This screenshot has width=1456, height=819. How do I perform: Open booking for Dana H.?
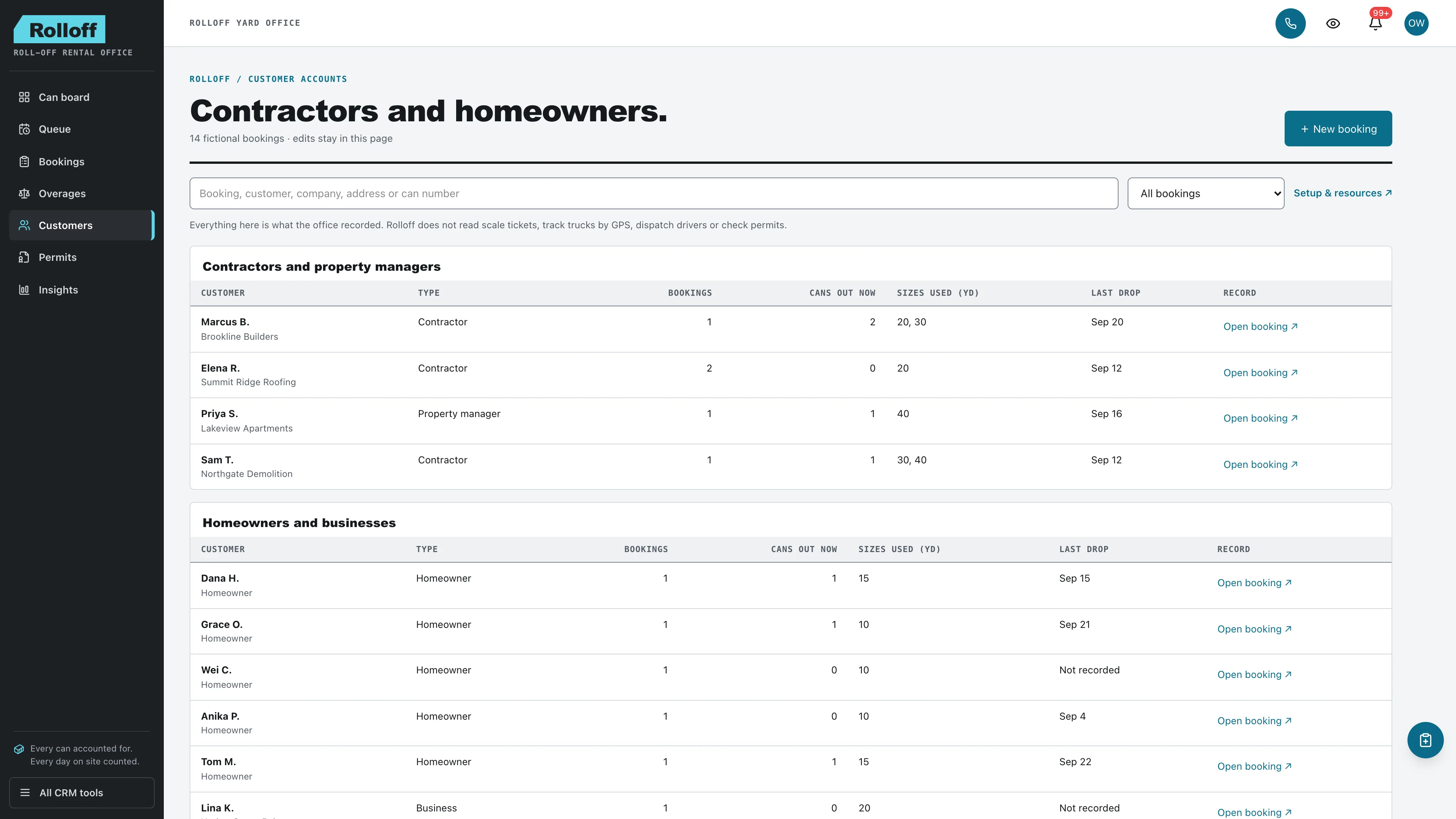(1254, 583)
